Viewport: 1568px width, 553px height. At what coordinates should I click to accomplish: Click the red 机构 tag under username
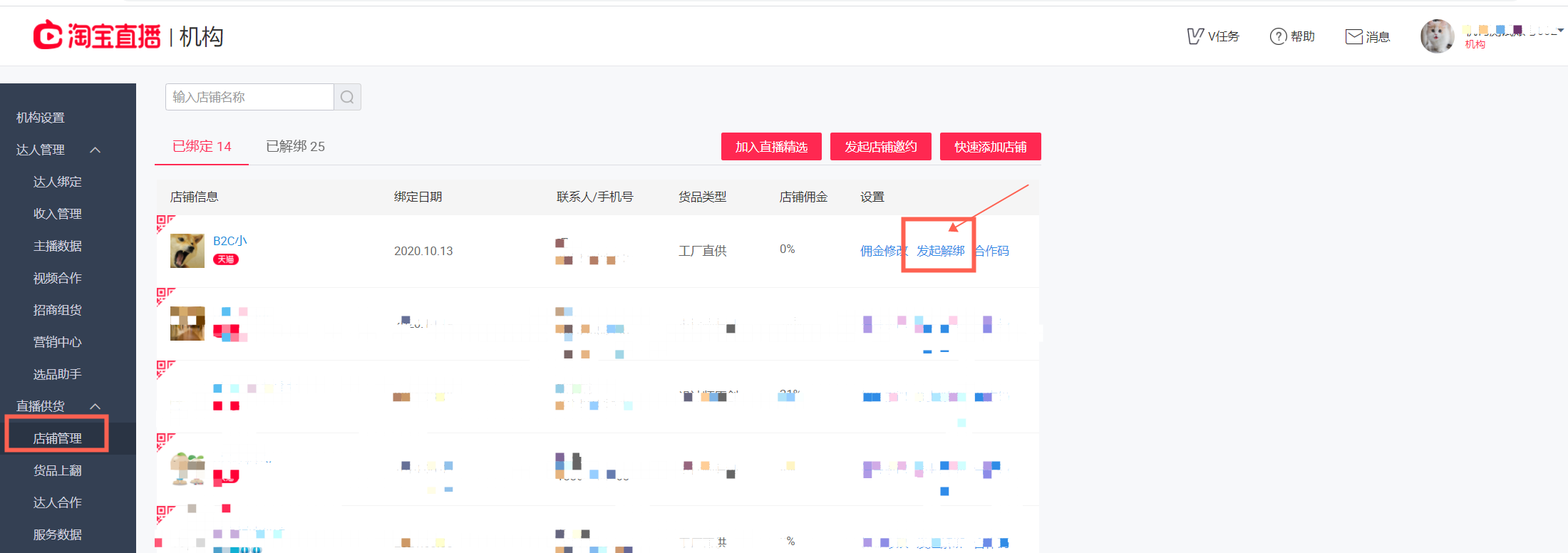[x=1475, y=44]
